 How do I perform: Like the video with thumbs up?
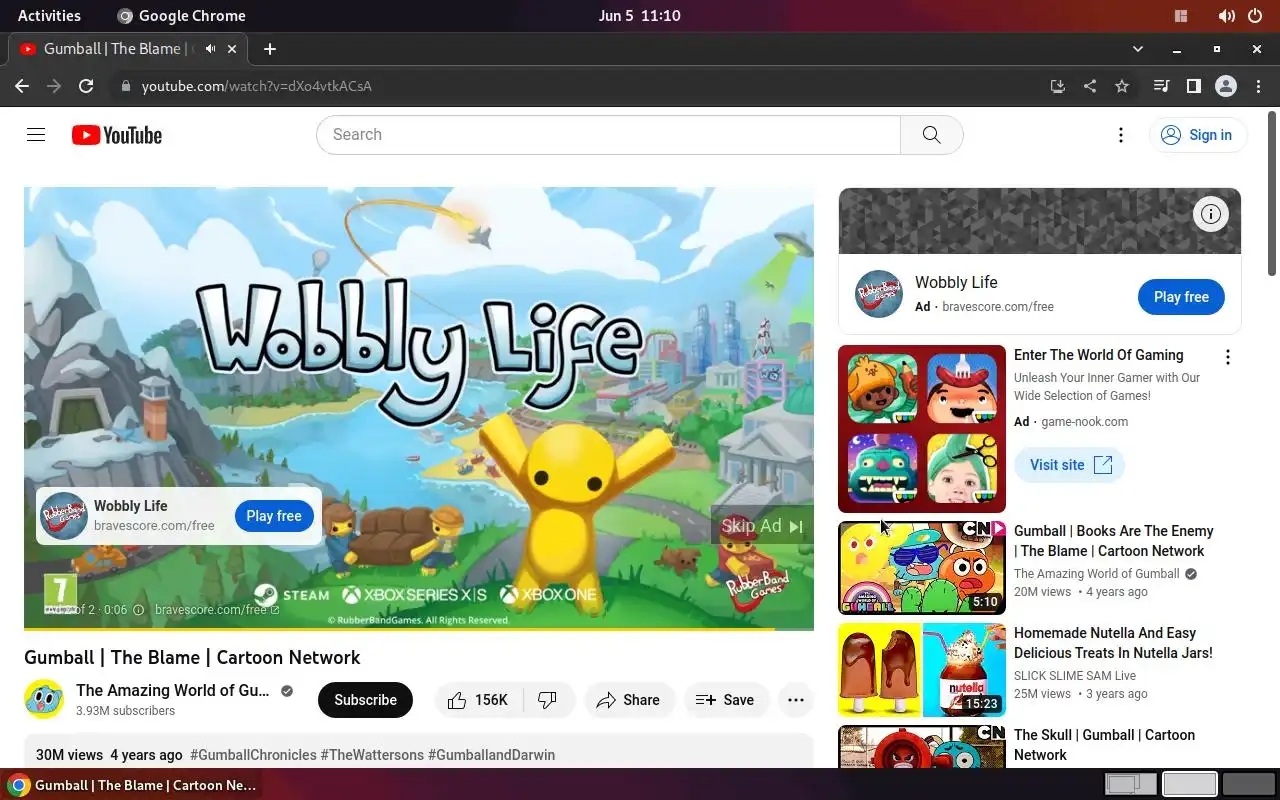coord(477,700)
